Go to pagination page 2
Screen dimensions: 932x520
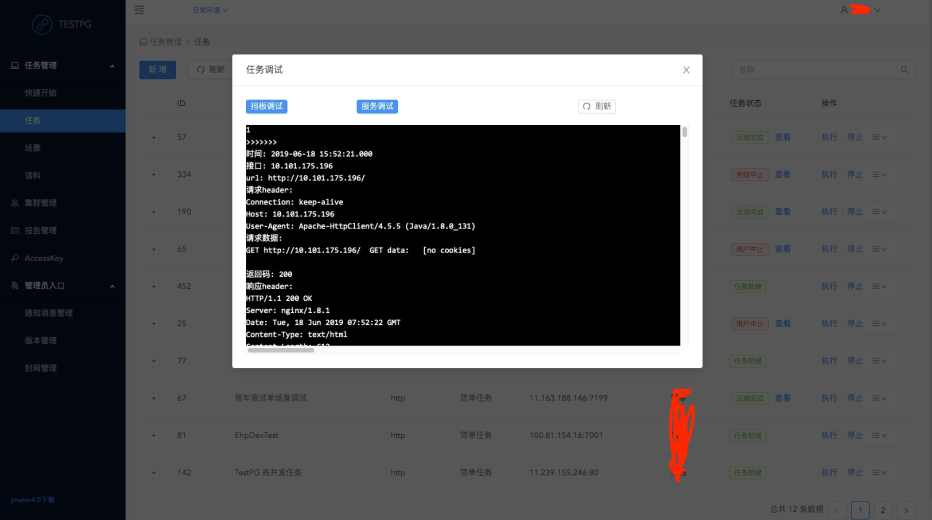(x=883, y=510)
